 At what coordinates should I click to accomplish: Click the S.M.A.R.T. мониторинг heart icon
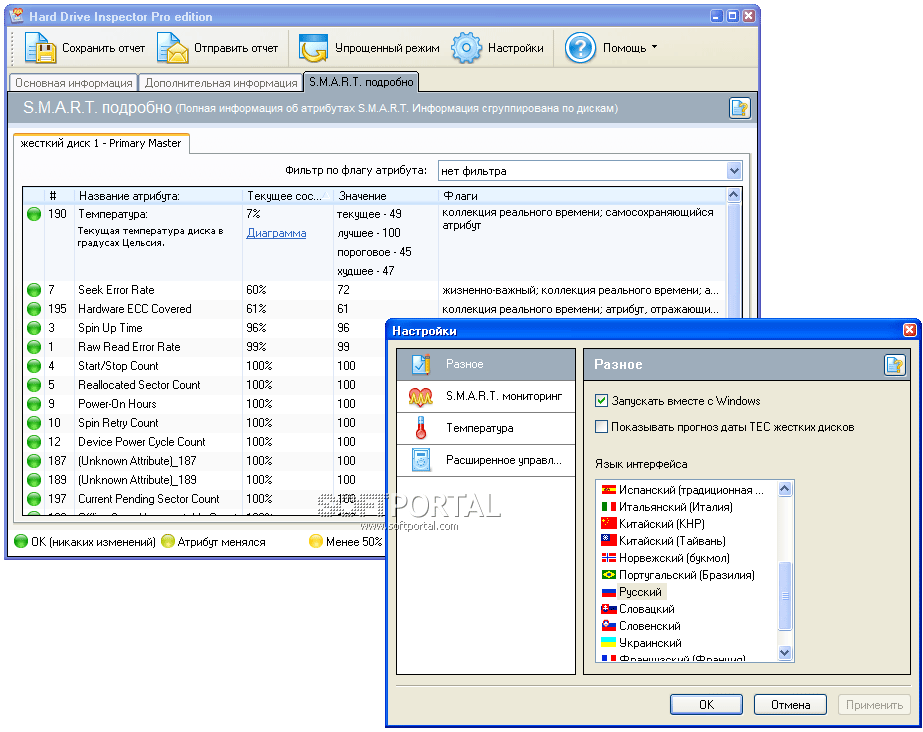[x=421, y=397]
